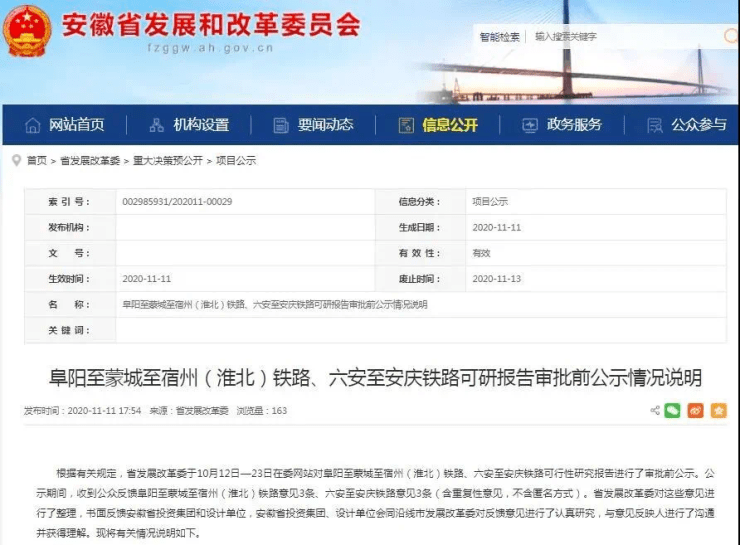Share article via orange icon after Weibo
This screenshot has height=545, width=740.
717,410
